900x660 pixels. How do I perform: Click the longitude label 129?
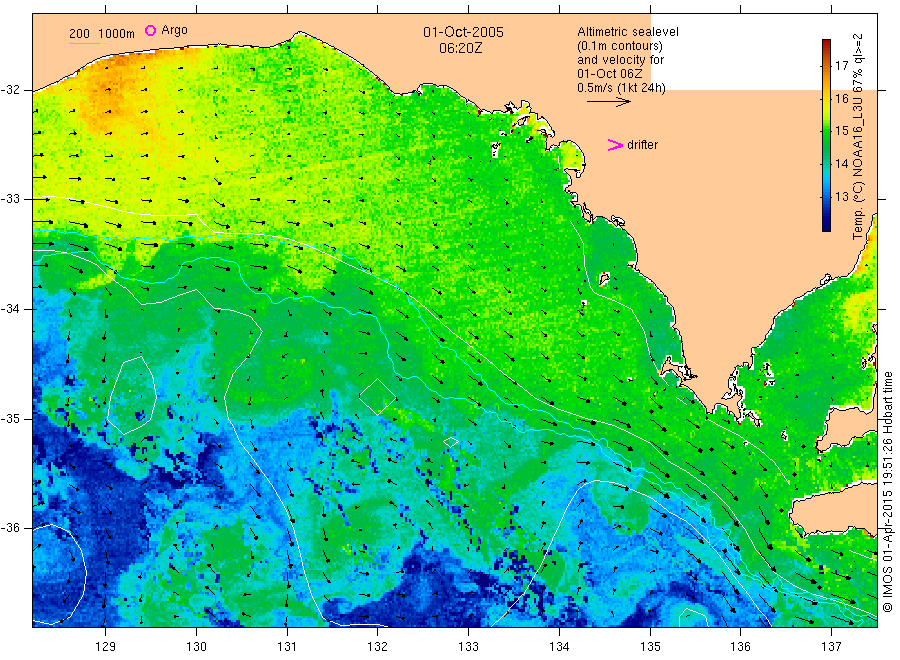pos(106,647)
